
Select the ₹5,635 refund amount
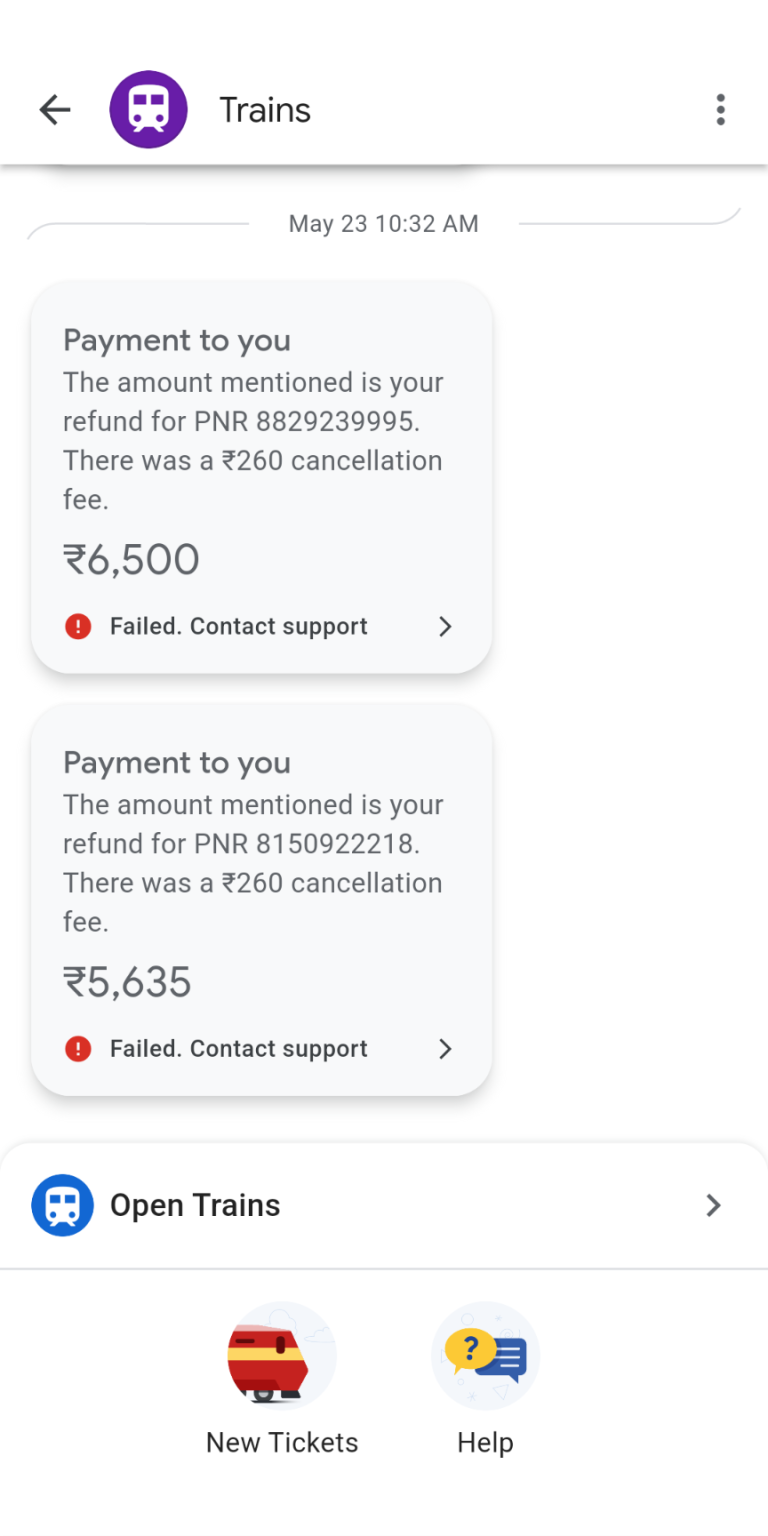[x=128, y=982]
